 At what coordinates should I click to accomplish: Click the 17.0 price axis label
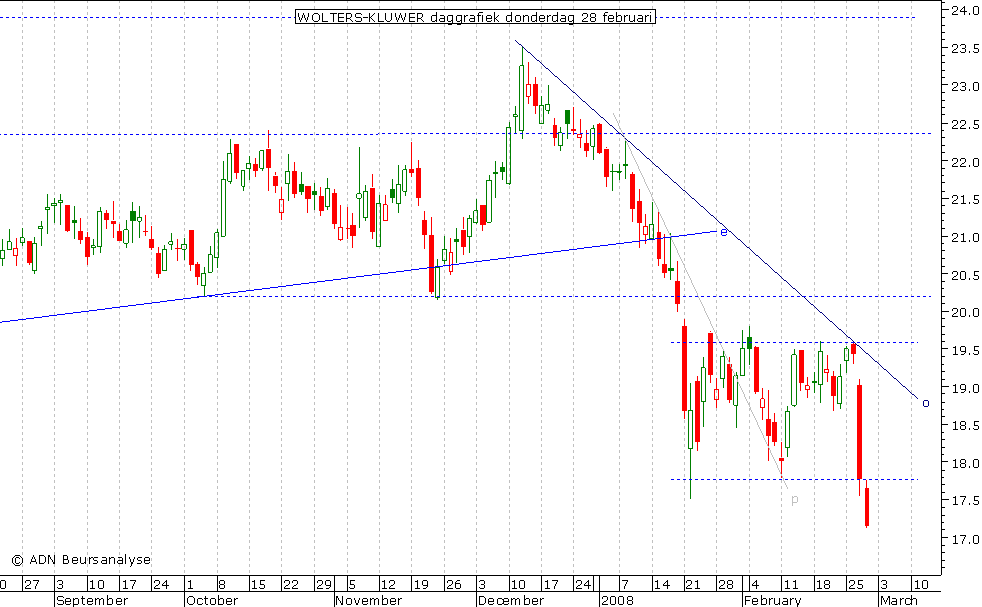[x=964, y=540]
